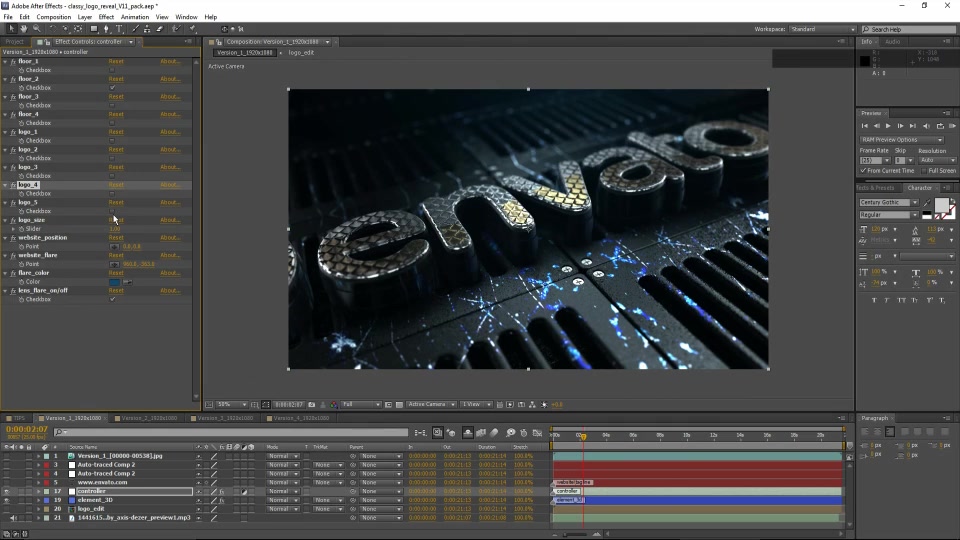The width and height of the screenshot is (960, 540).
Task: Click the RAM preview button
Action: point(952,126)
